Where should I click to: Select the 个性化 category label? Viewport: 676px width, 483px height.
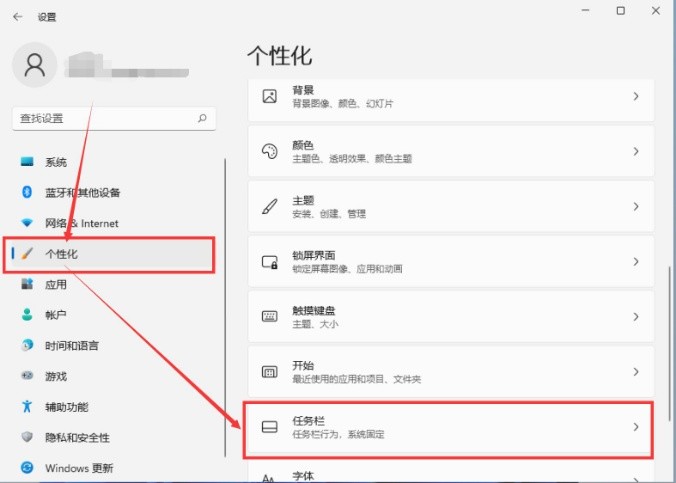(61, 254)
